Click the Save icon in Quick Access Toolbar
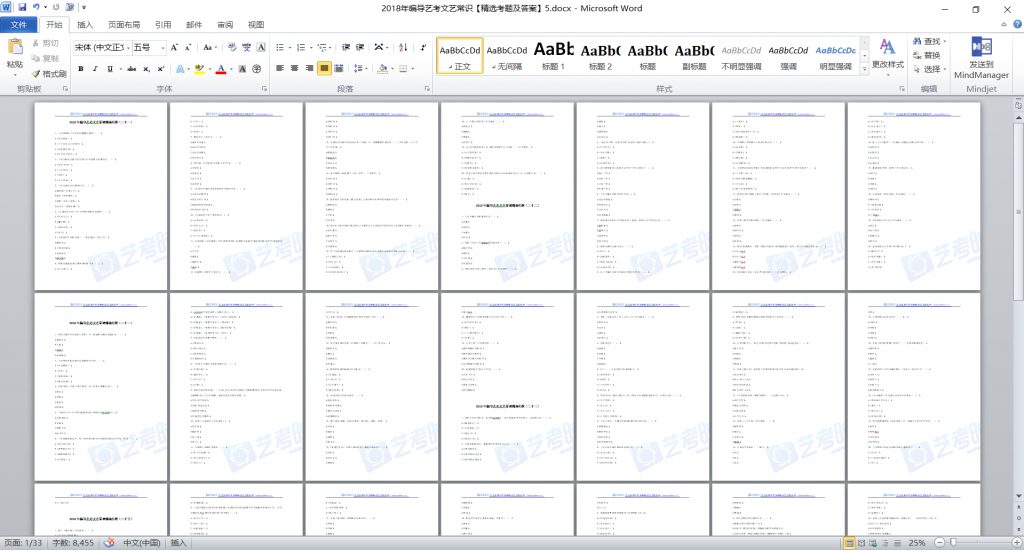1024x550 pixels. 22,8
